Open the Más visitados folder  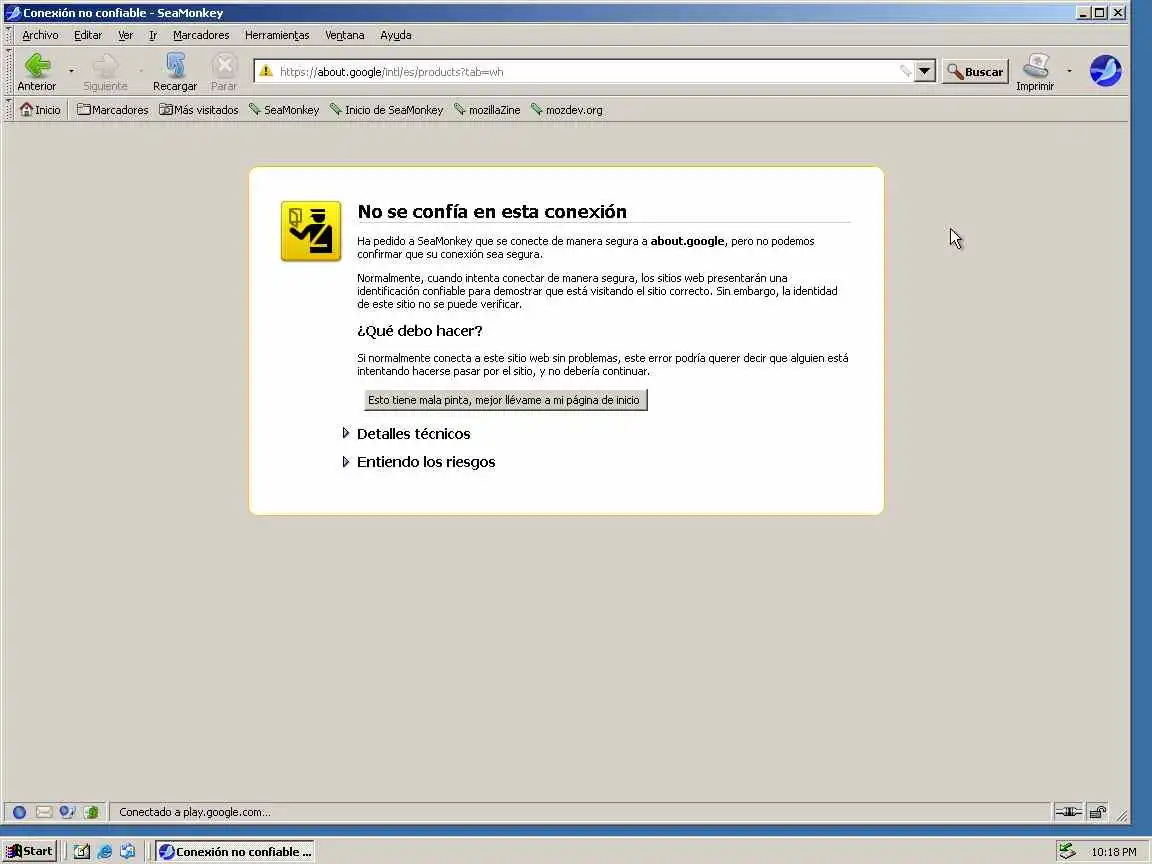198,109
